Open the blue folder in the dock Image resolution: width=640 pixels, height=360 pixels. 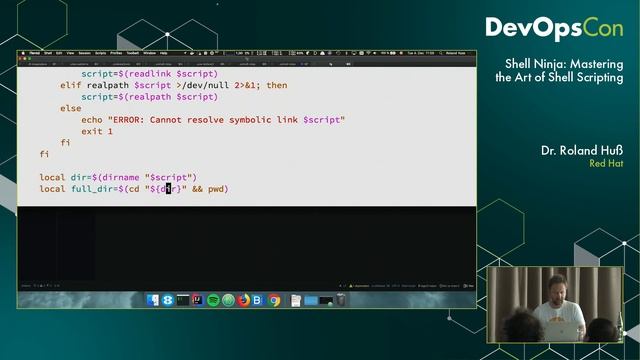(311, 301)
